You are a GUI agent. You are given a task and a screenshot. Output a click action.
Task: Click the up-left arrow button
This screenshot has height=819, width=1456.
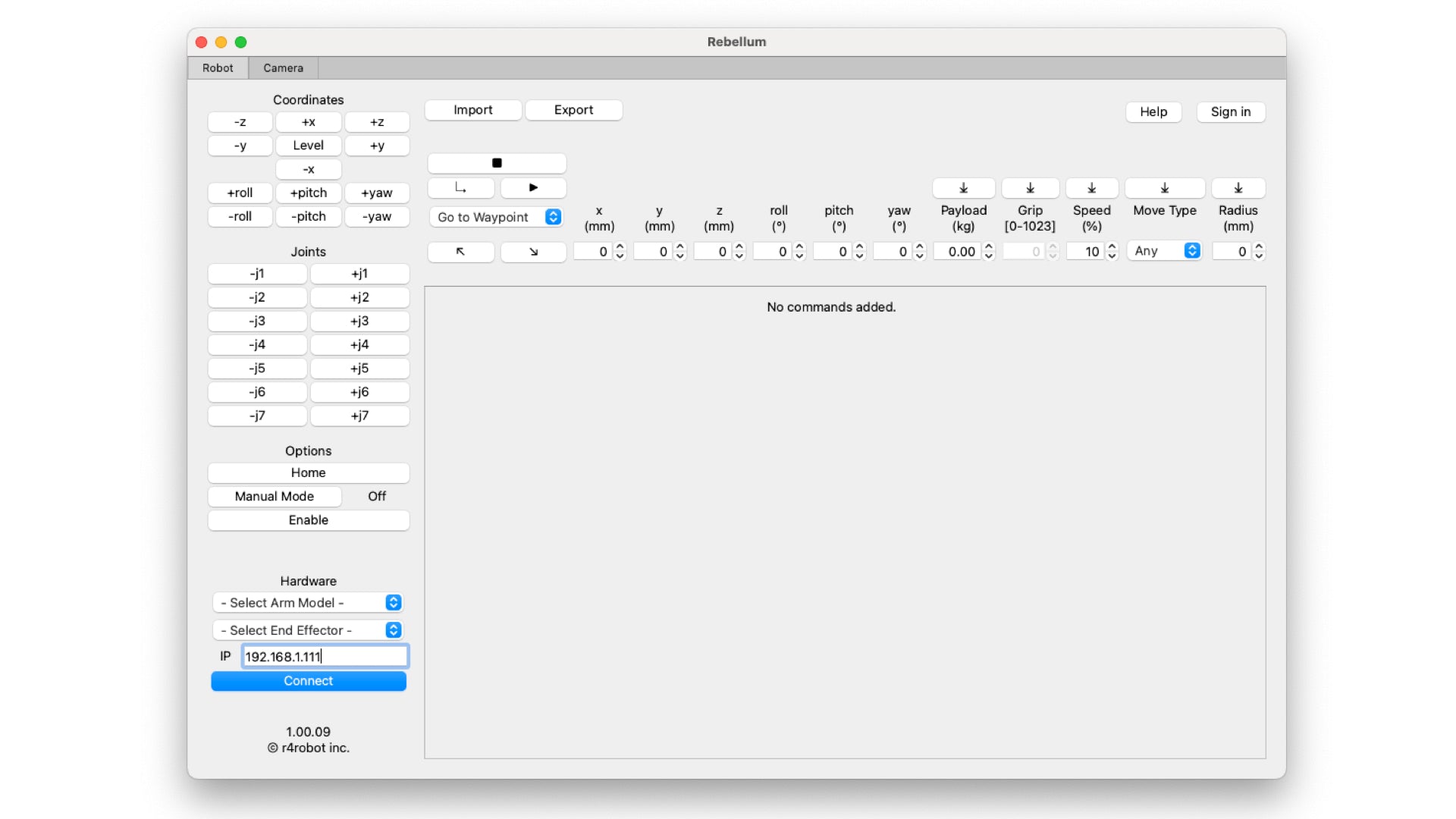pos(460,252)
